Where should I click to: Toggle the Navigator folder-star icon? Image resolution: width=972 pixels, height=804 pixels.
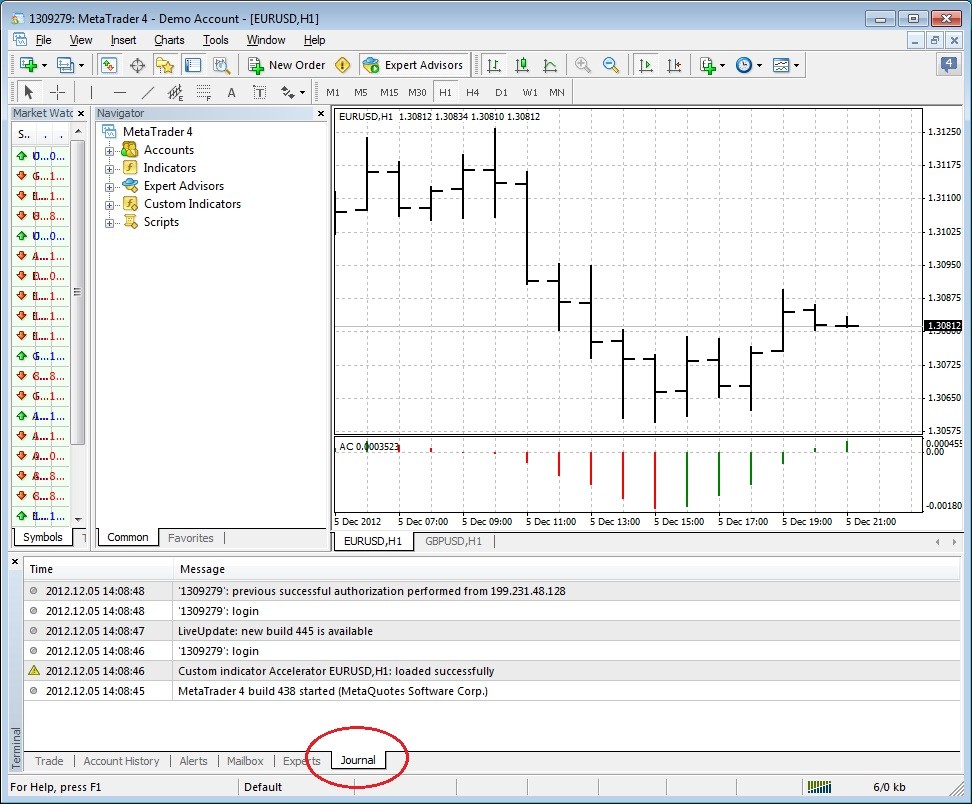(165, 64)
